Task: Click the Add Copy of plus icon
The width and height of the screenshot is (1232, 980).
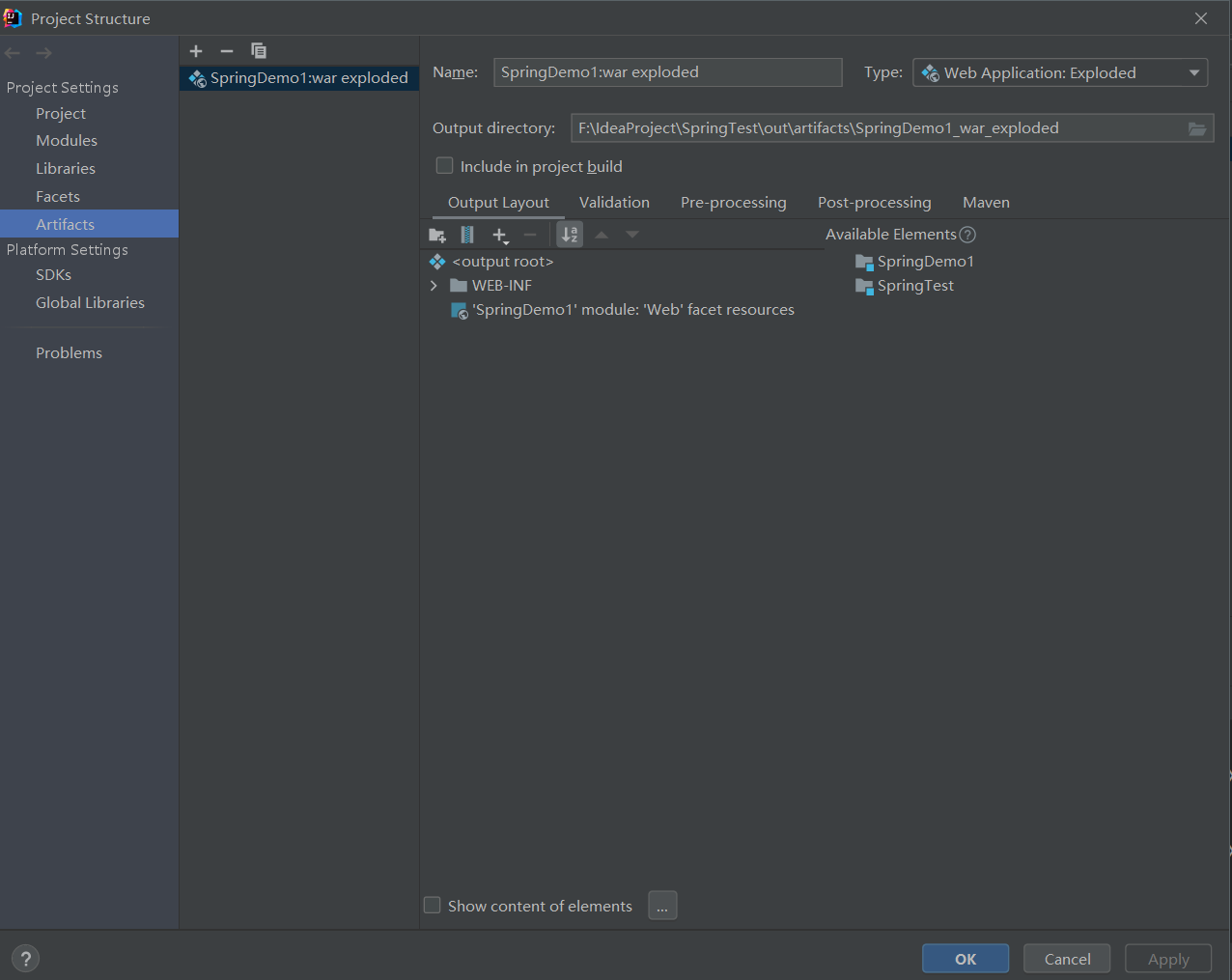Action: [500, 235]
